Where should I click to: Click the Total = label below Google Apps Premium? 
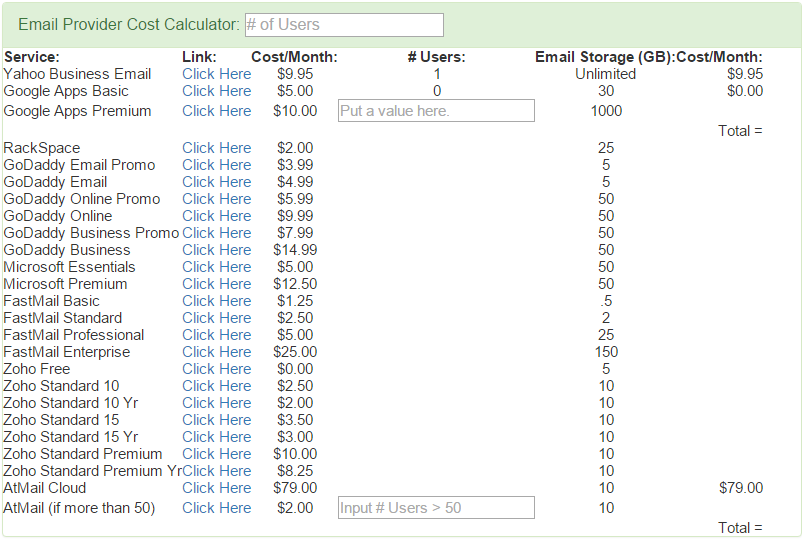(740, 131)
